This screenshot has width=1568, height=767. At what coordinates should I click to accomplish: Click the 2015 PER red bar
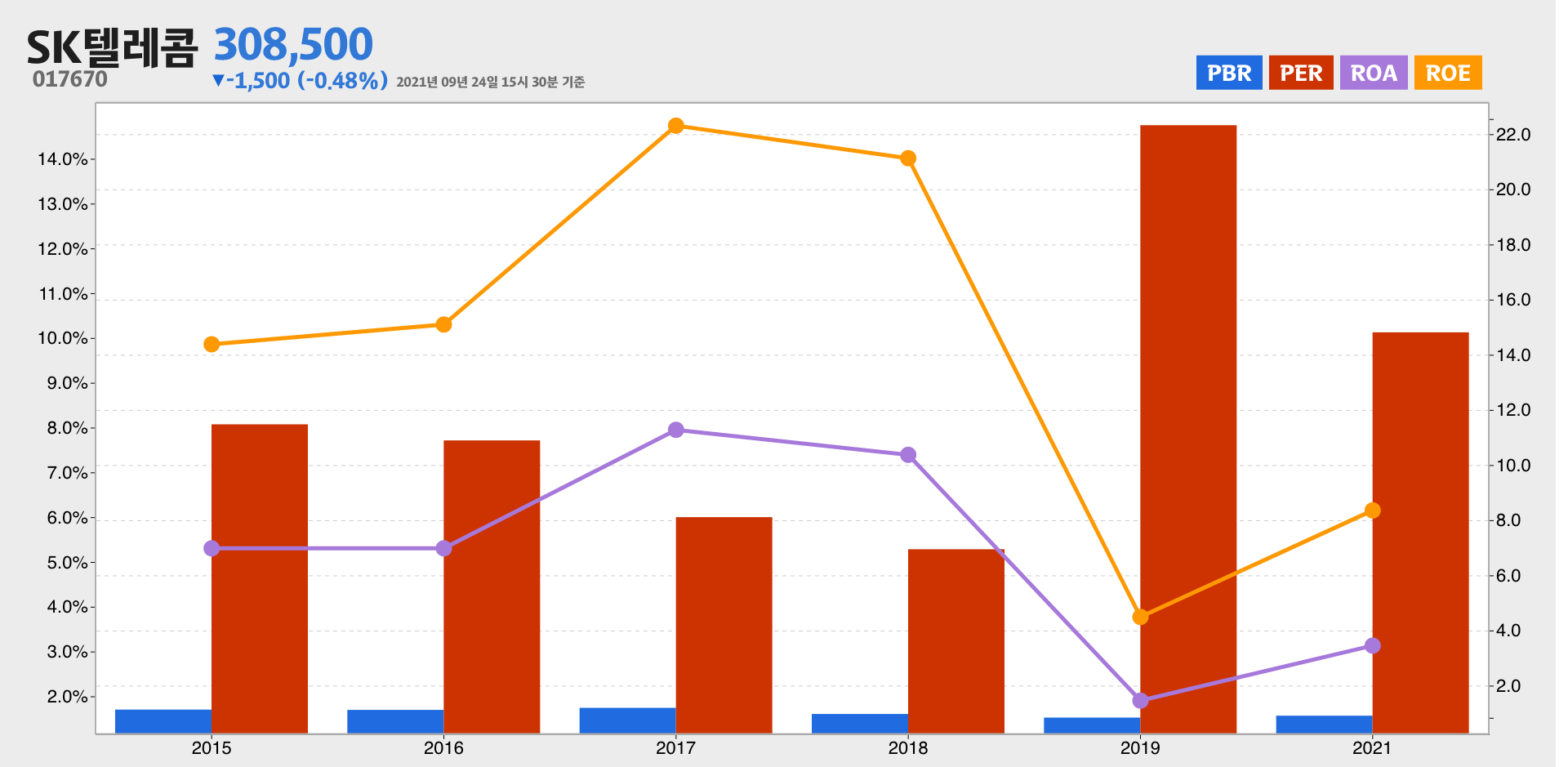[x=260, y=578]
